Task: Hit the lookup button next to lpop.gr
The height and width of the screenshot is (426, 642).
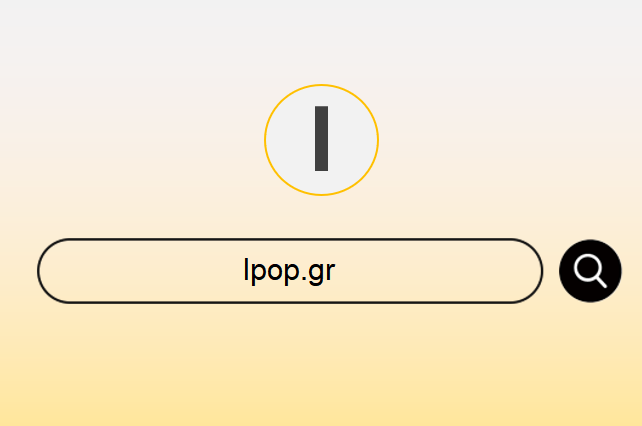Action: (x=590, y=271)
